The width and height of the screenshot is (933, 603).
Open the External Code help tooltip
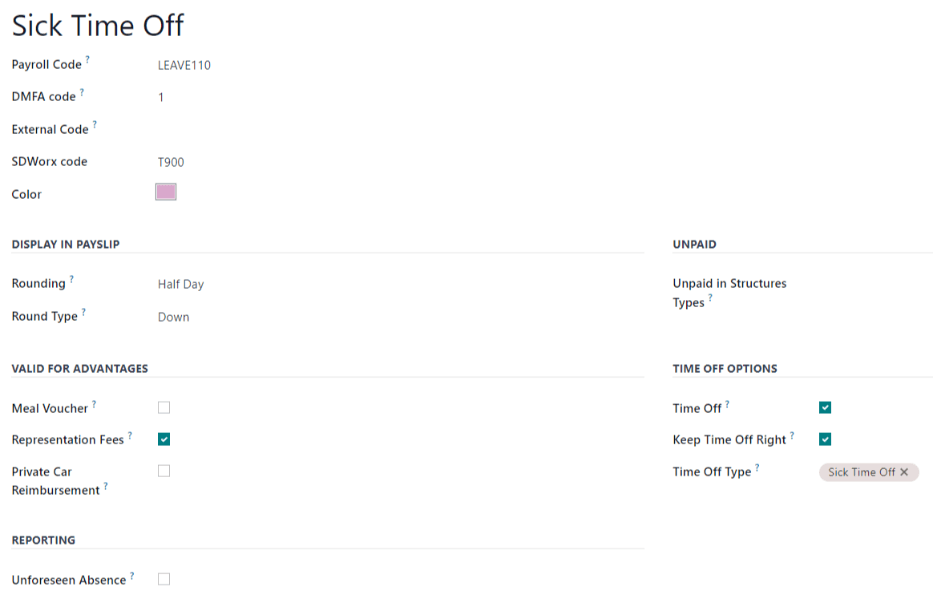[x=95, y=124]
